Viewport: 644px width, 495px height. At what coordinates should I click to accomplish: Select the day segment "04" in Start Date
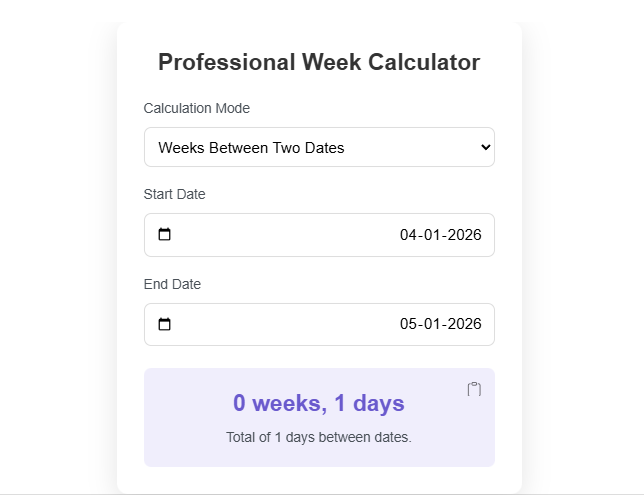coord(409,235)
